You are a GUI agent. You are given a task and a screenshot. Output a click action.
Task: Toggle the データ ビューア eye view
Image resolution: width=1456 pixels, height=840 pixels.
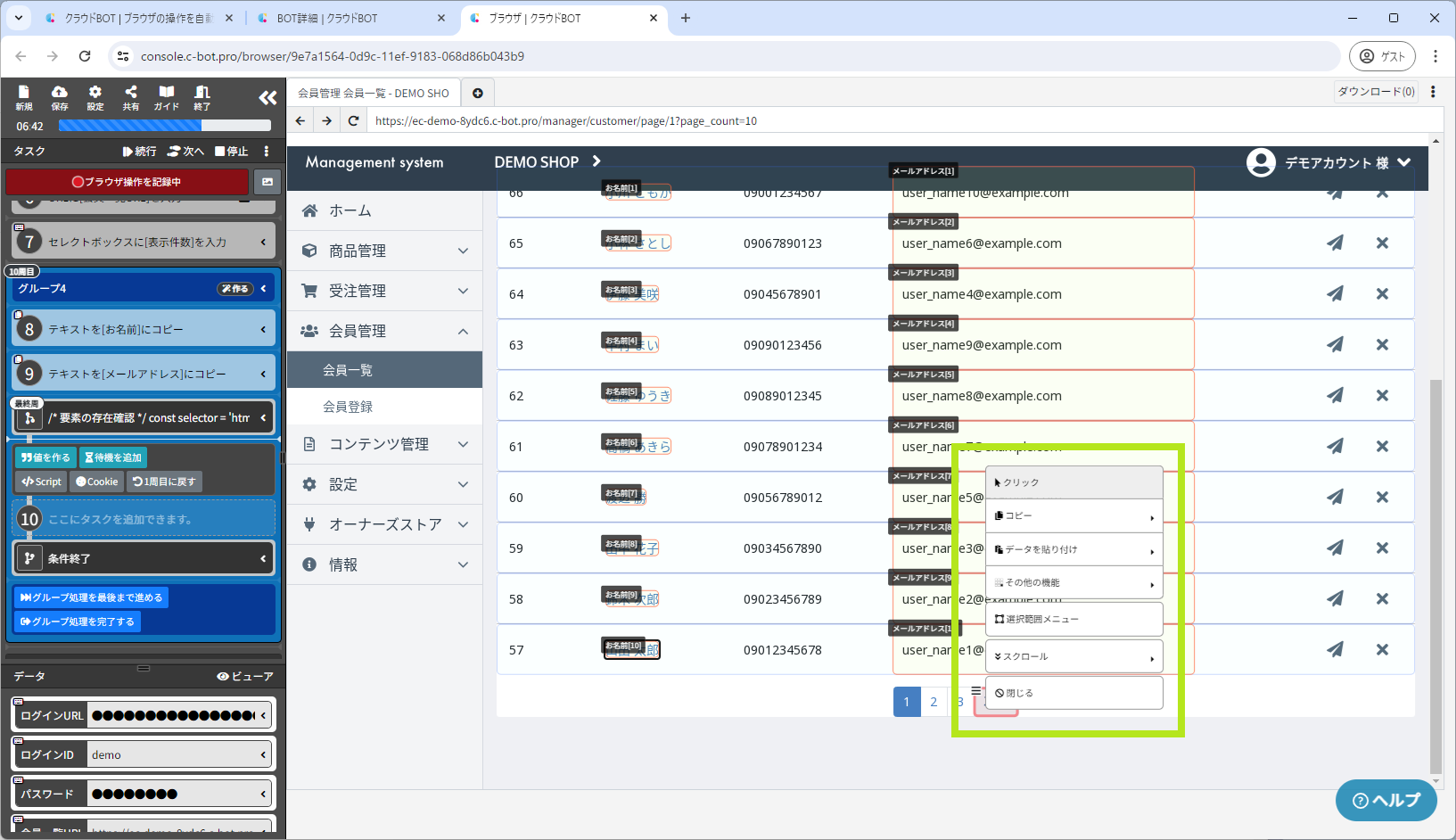coord(245,676)
